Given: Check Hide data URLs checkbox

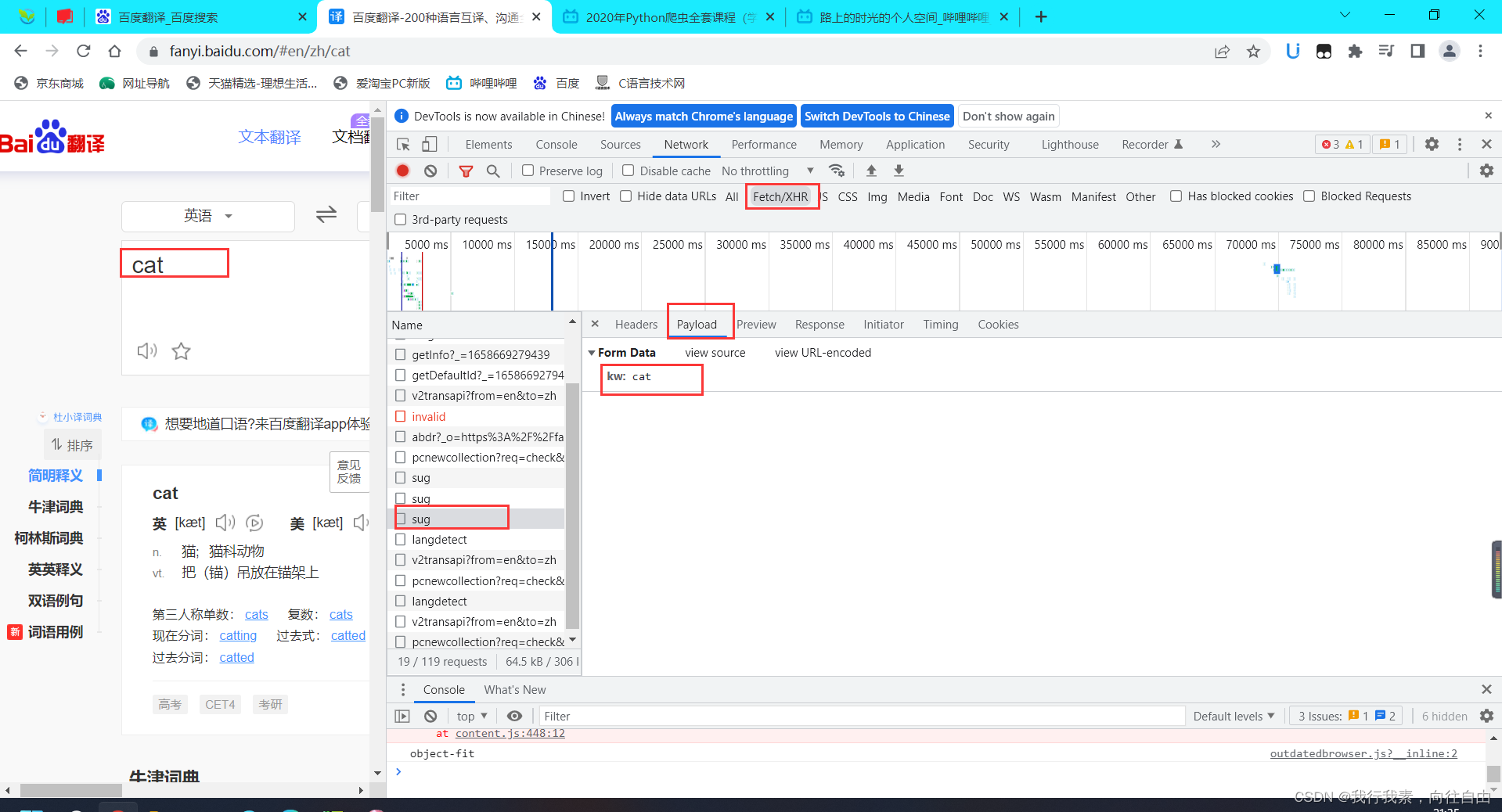Looking at the screenshot, I should click(626, 196).
